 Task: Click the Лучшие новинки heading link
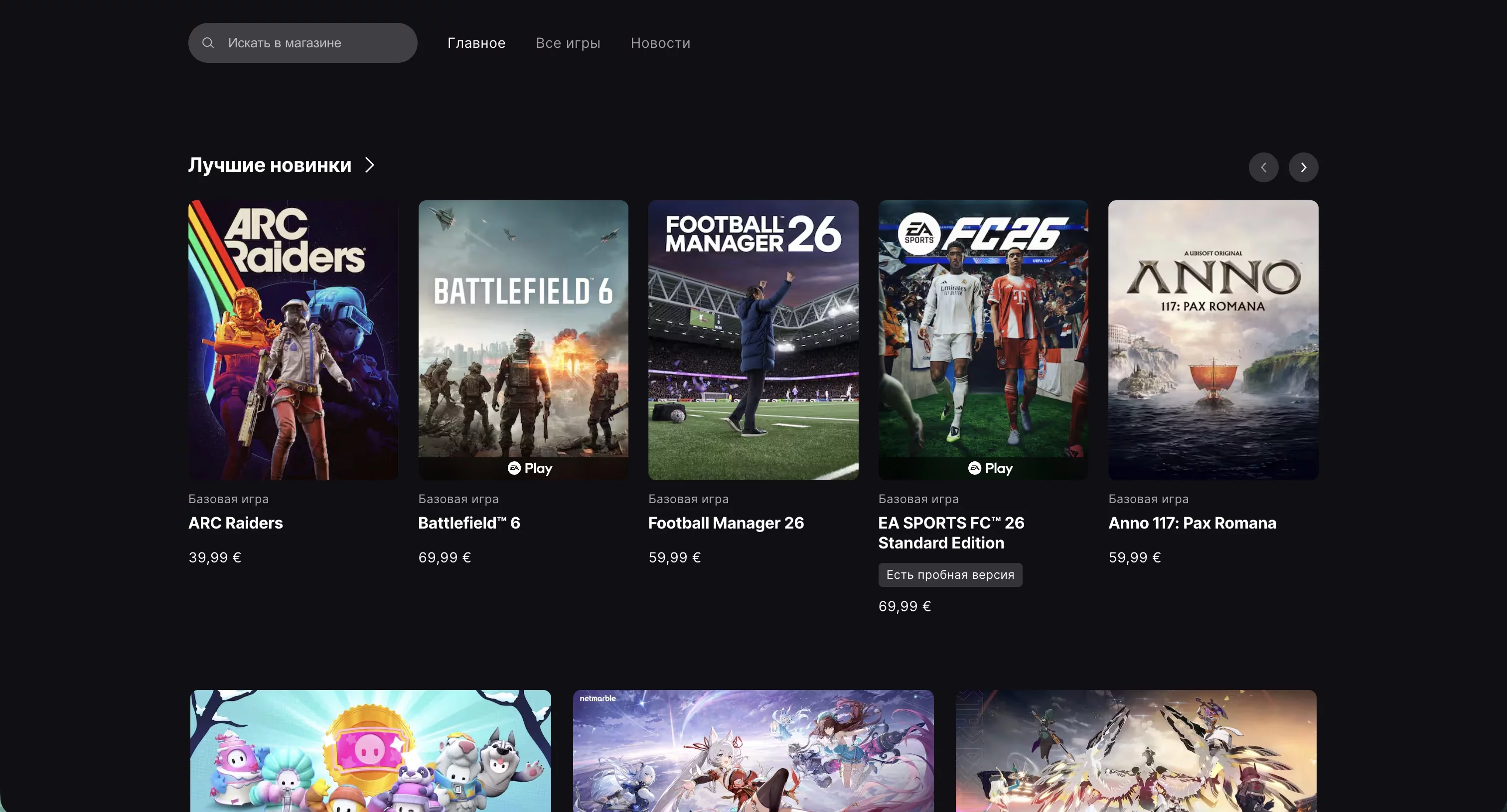(x=270, y=165)
